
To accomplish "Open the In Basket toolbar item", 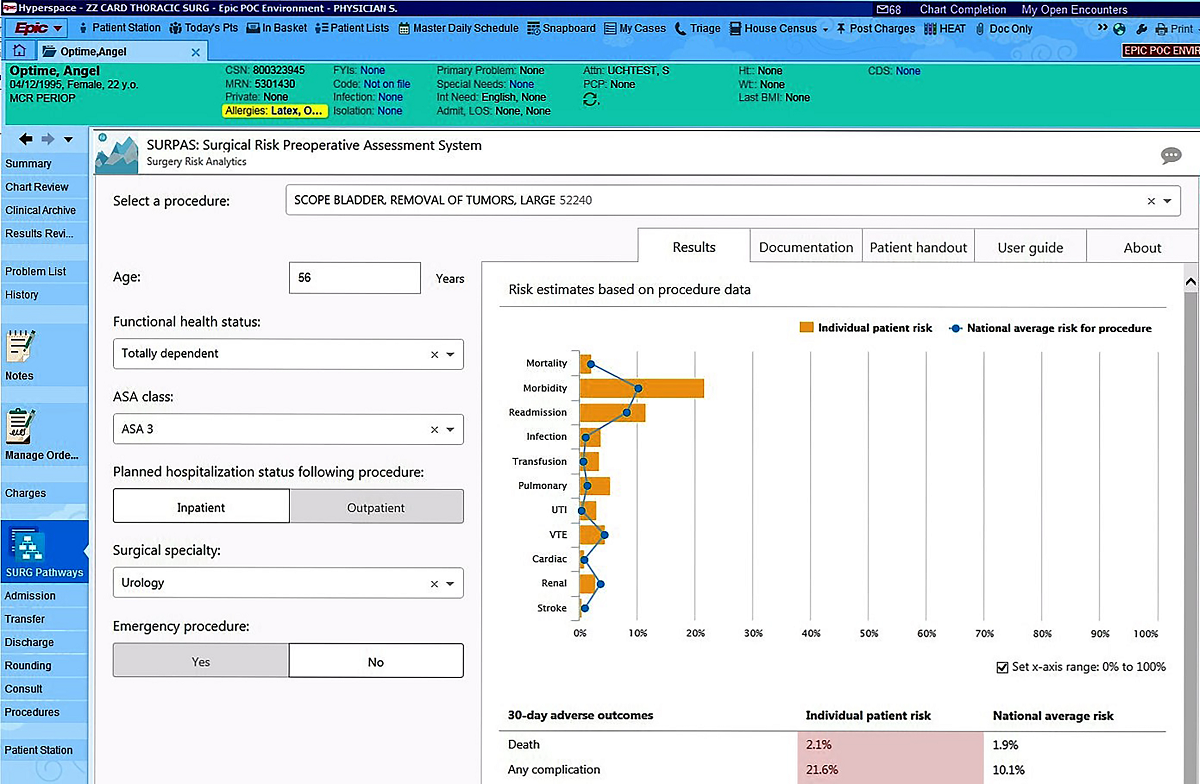I will (277, 28).
